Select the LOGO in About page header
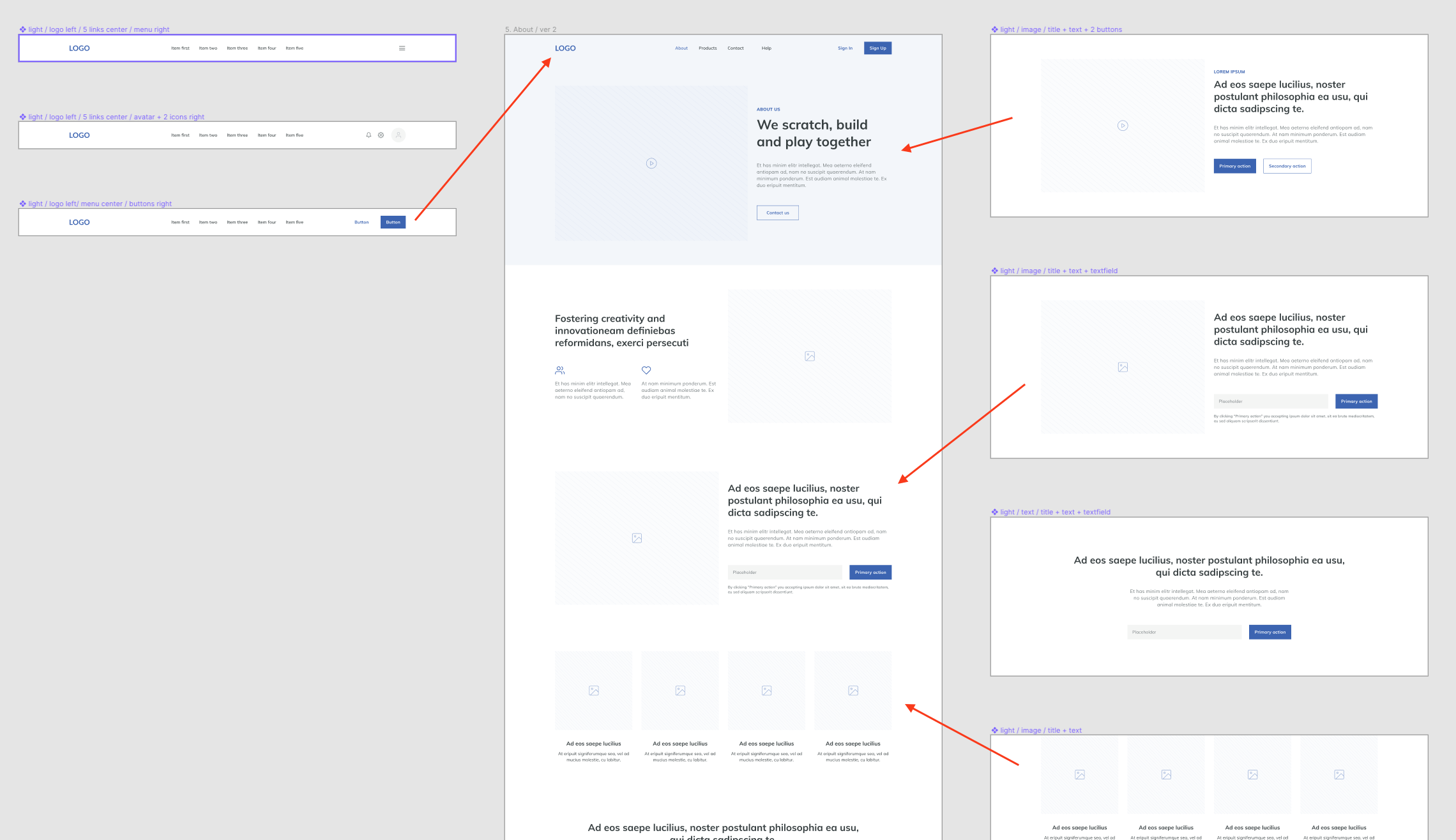The width and height of the screenshot is (1456, 840). tap(565, 48)
